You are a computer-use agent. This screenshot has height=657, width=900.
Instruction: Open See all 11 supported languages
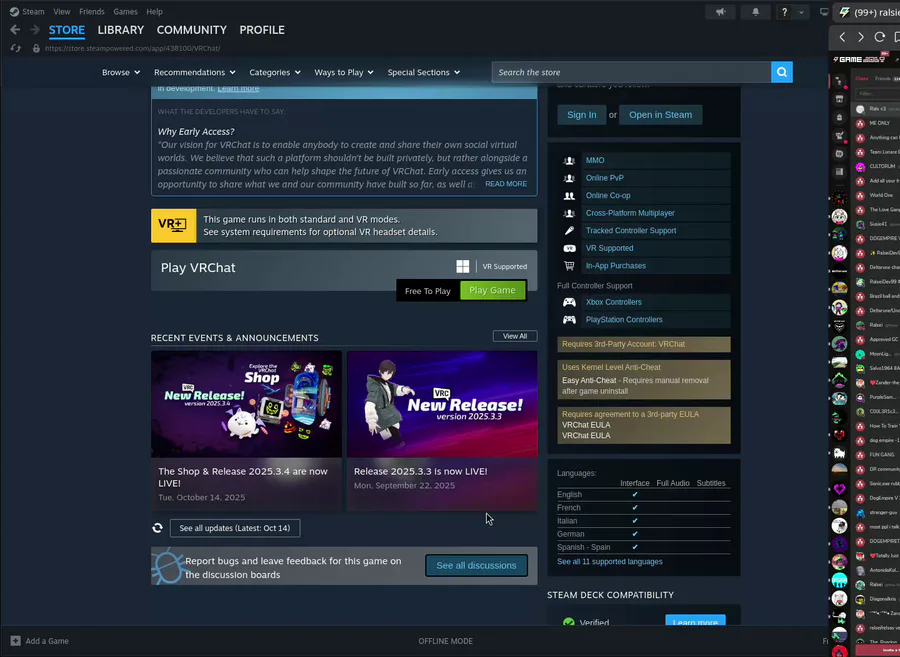point(610,562)
